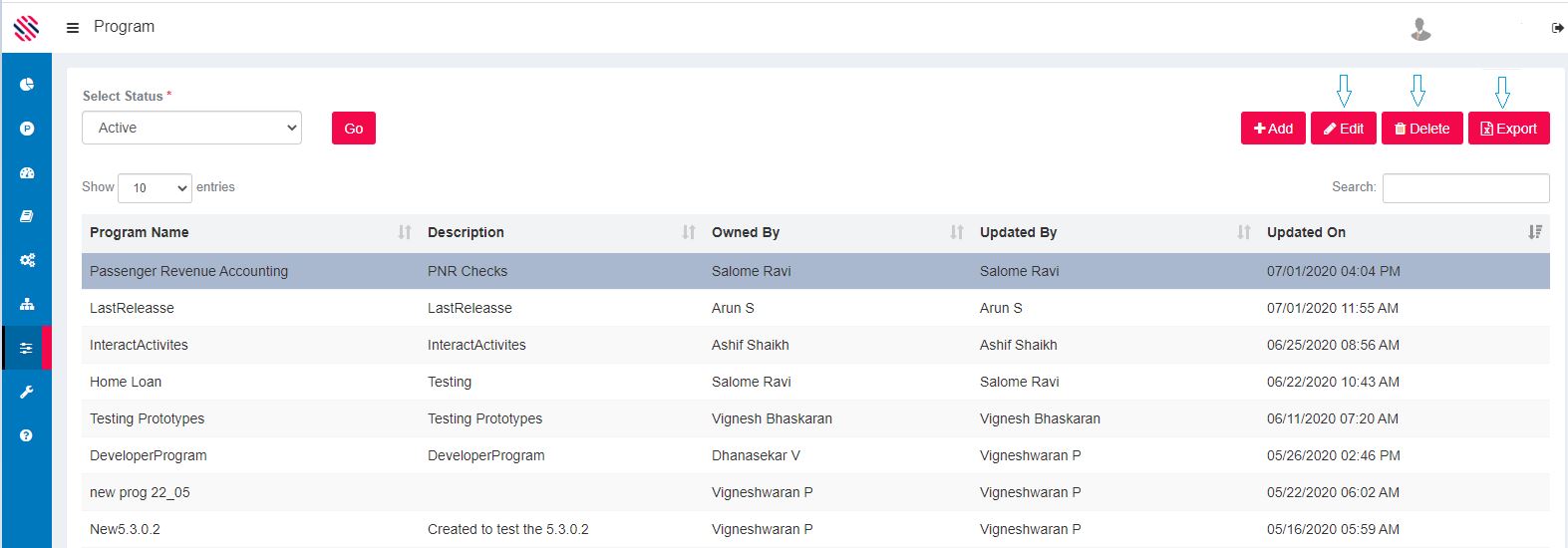Screen dimensions: 1568x548
Task: Open the gears icon in sidebar
Action: click(x=27, y=260)
